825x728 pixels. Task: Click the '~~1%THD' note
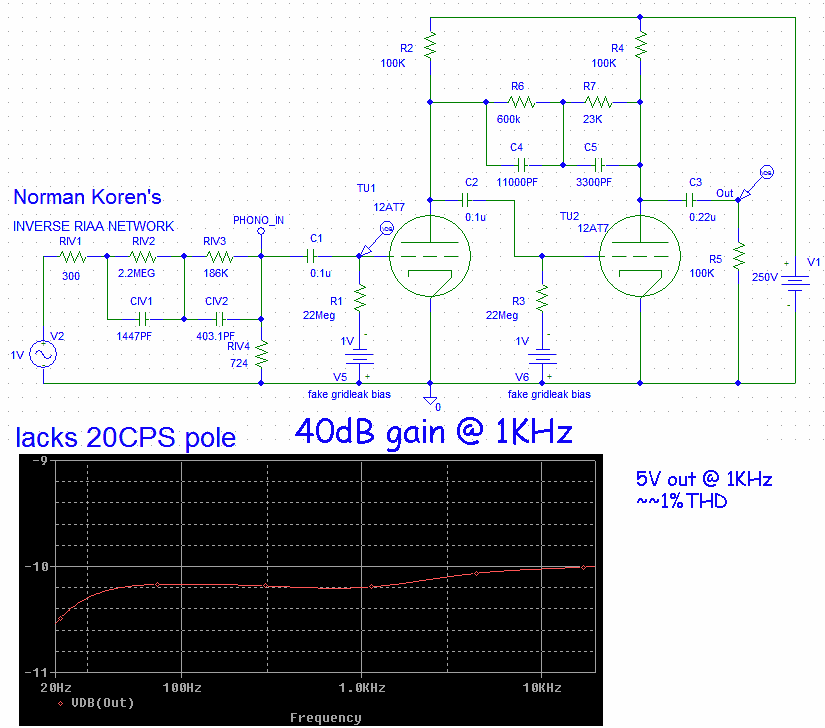point(682,501)
